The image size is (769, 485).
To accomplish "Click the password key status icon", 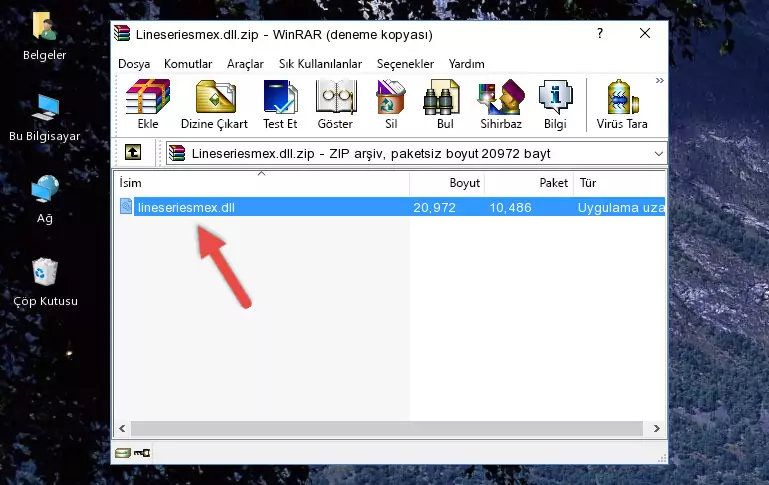I will tap(142, 453).
